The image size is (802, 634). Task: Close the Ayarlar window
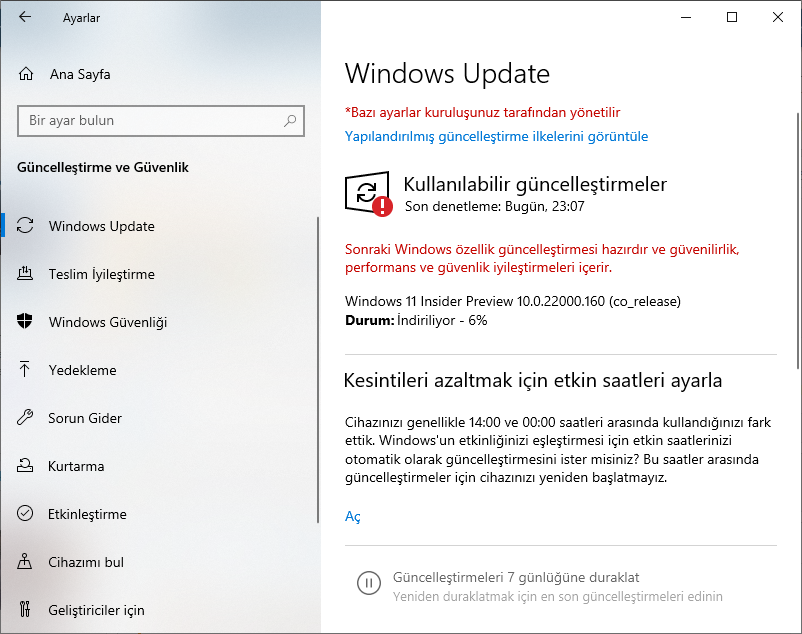coord(778,17)
